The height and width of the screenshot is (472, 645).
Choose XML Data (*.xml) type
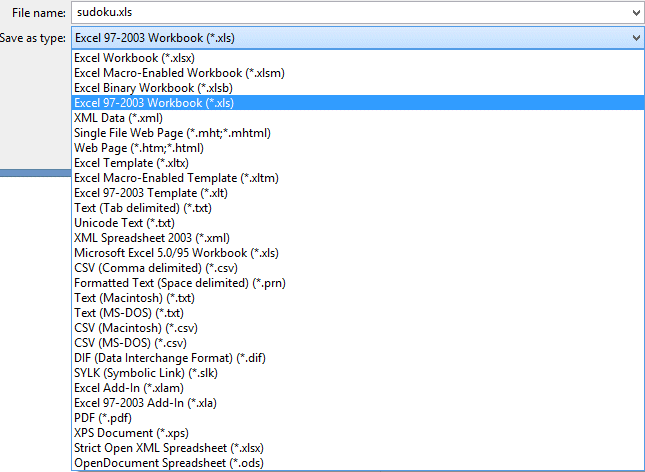(358, 118)
